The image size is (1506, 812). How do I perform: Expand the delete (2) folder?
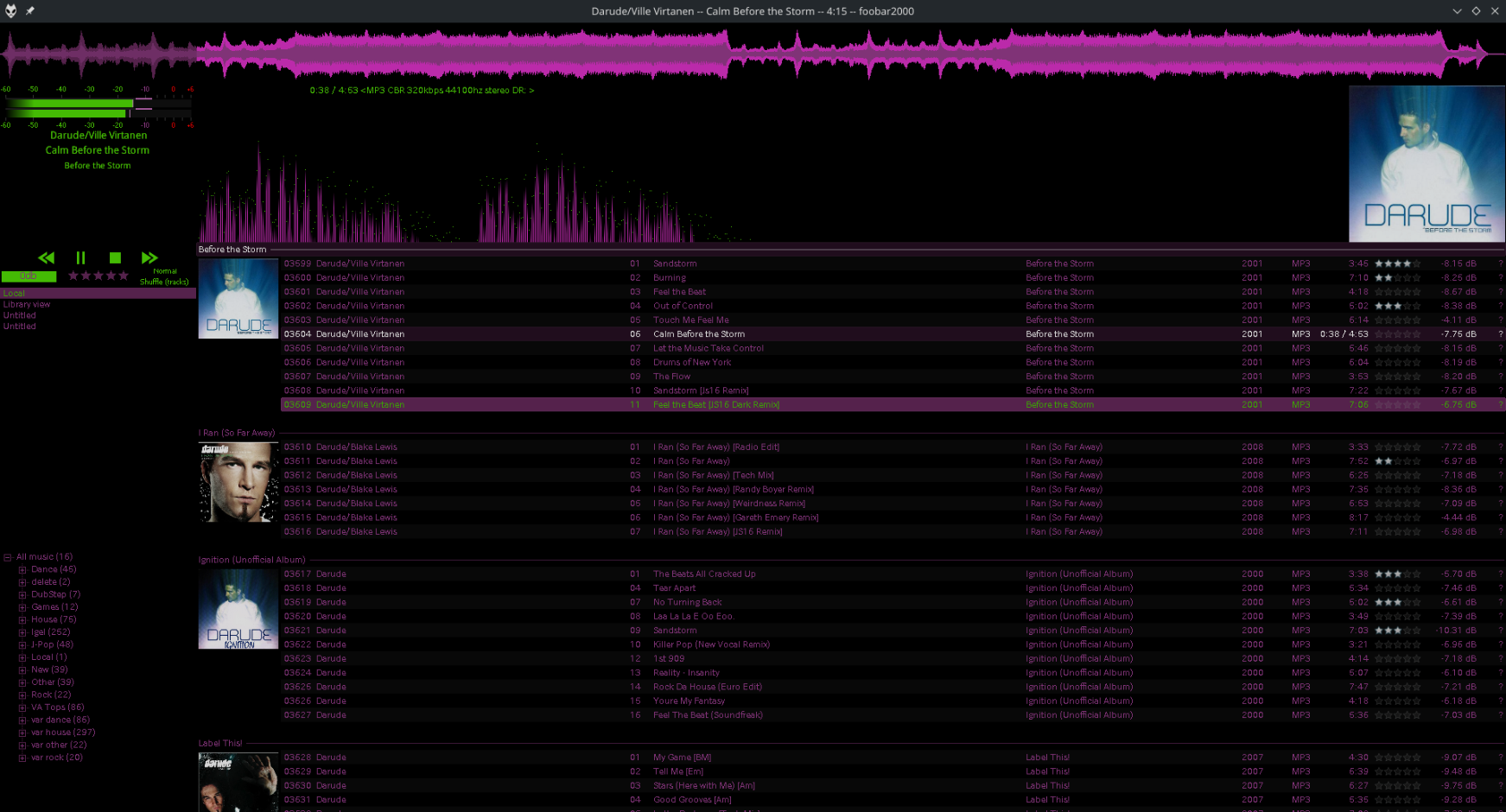click(x=22, y=582)
